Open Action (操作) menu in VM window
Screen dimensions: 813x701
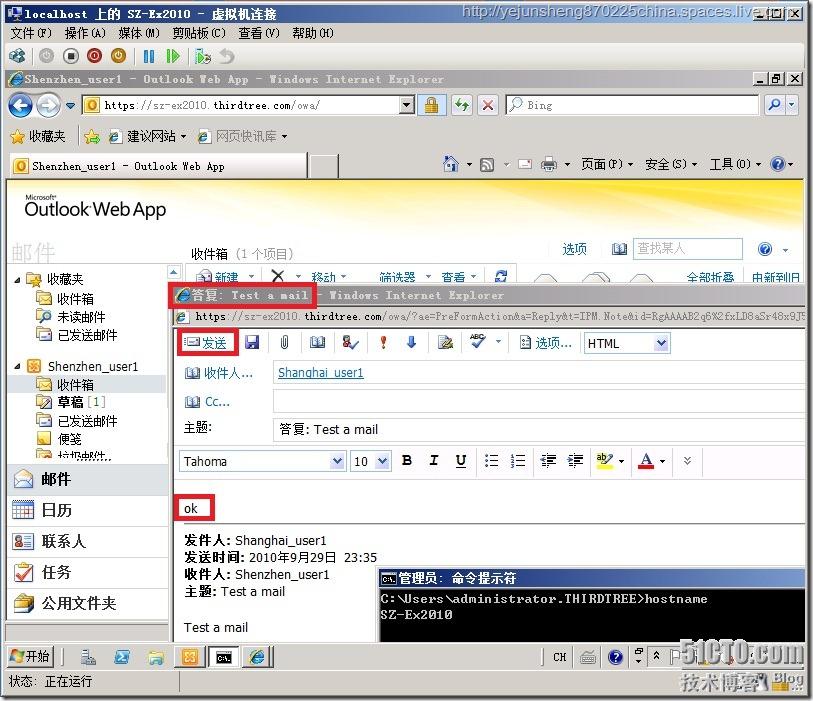click(85, 33)
